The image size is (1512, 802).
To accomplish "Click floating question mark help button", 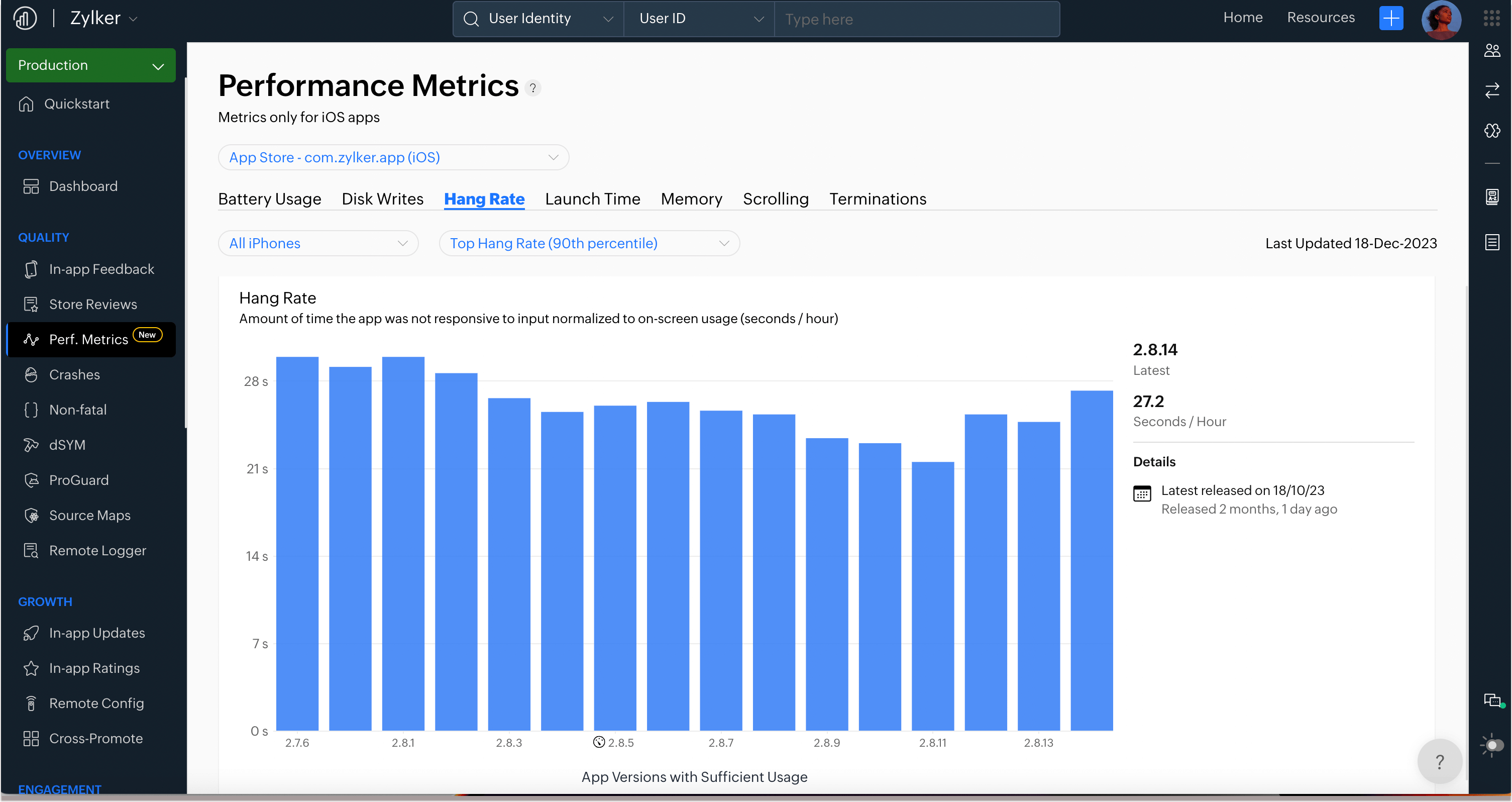I will tap(1439, 761).
